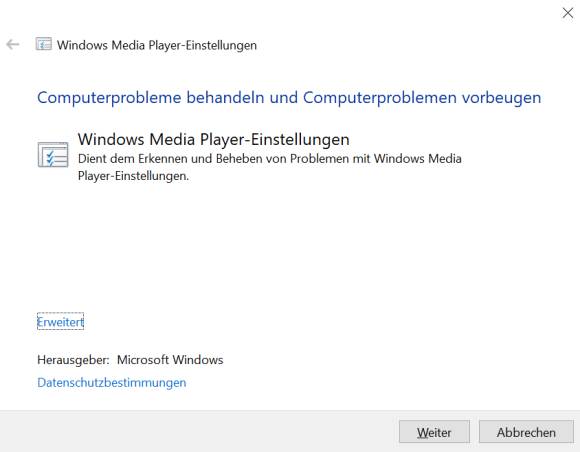Click the Microsoft Windows publisher text
The width and height of the screenshot is (580, 452).
click(x=170, y=360)
